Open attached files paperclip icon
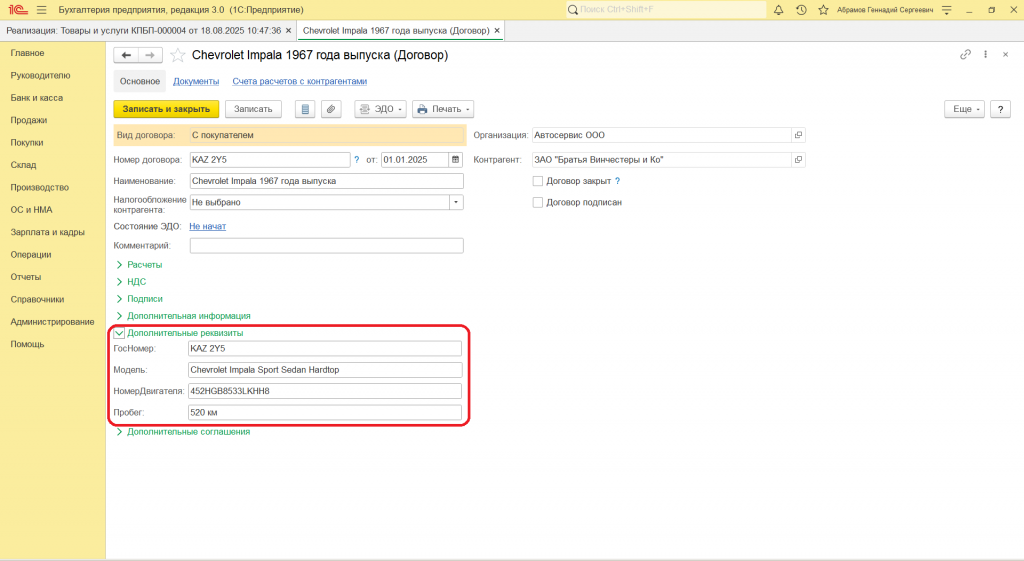Viewport: 1024px width, 561px height. click(331, 109)
